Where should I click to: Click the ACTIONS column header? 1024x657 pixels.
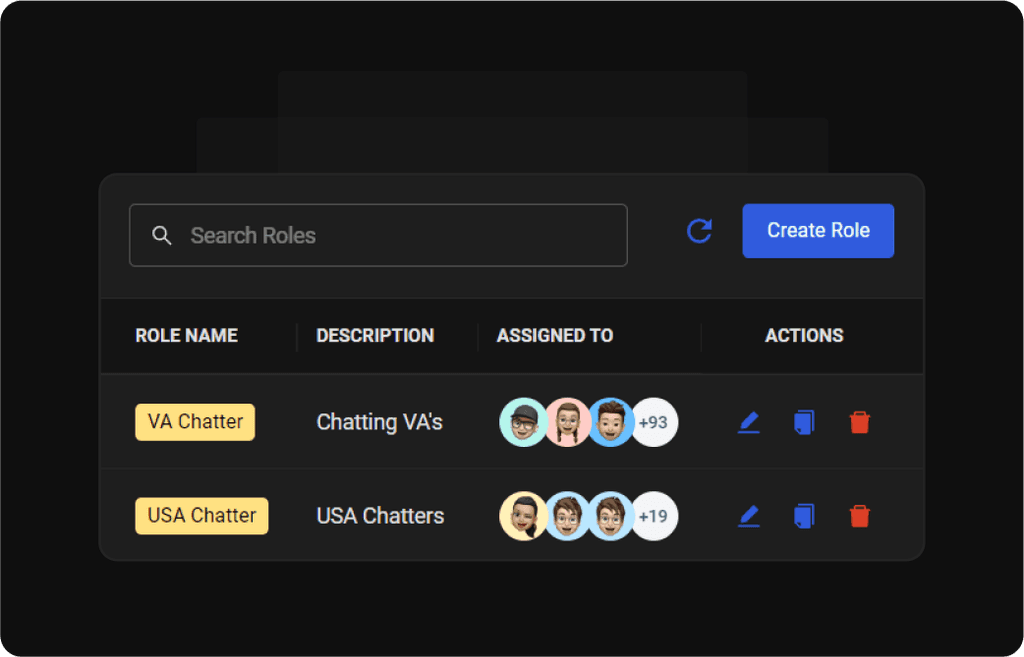point(804,335)
